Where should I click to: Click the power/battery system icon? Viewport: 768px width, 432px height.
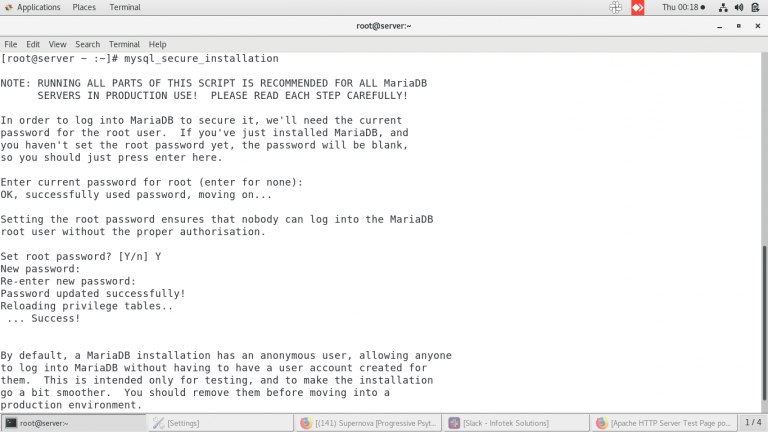755,7
